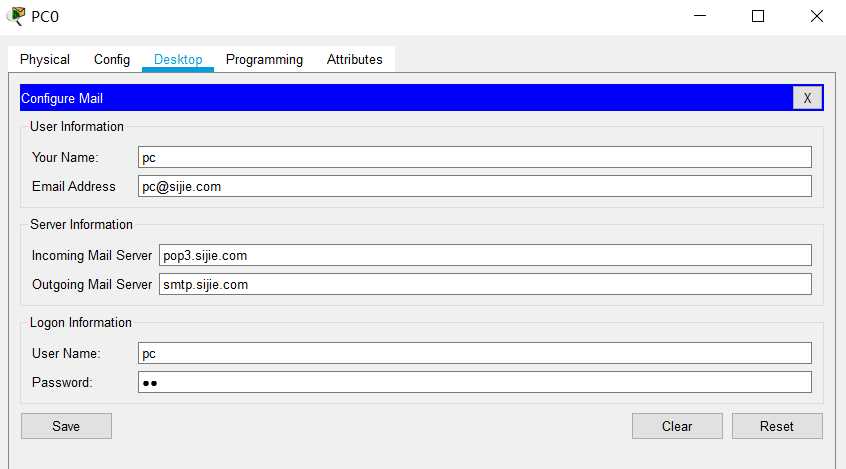
Task: Click the 'User Name:' label
Action: (x=66, y=354)
